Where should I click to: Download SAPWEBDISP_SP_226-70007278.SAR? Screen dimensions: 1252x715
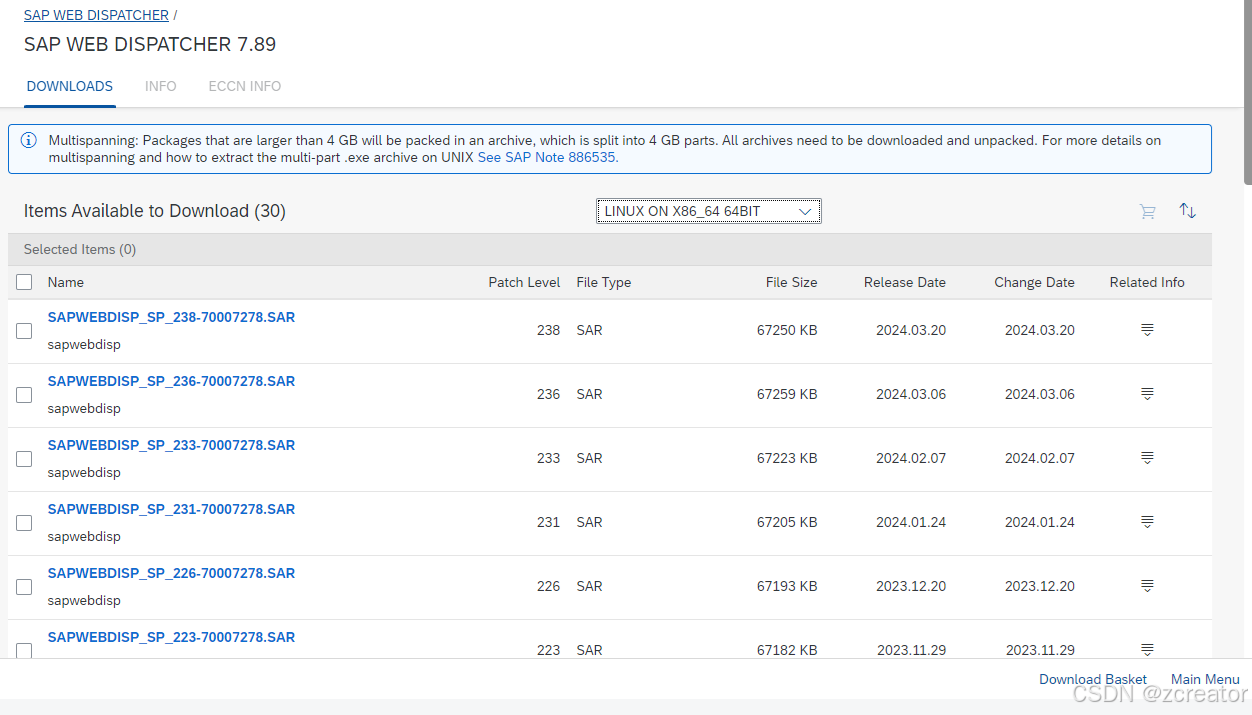[x=171, y=573]
